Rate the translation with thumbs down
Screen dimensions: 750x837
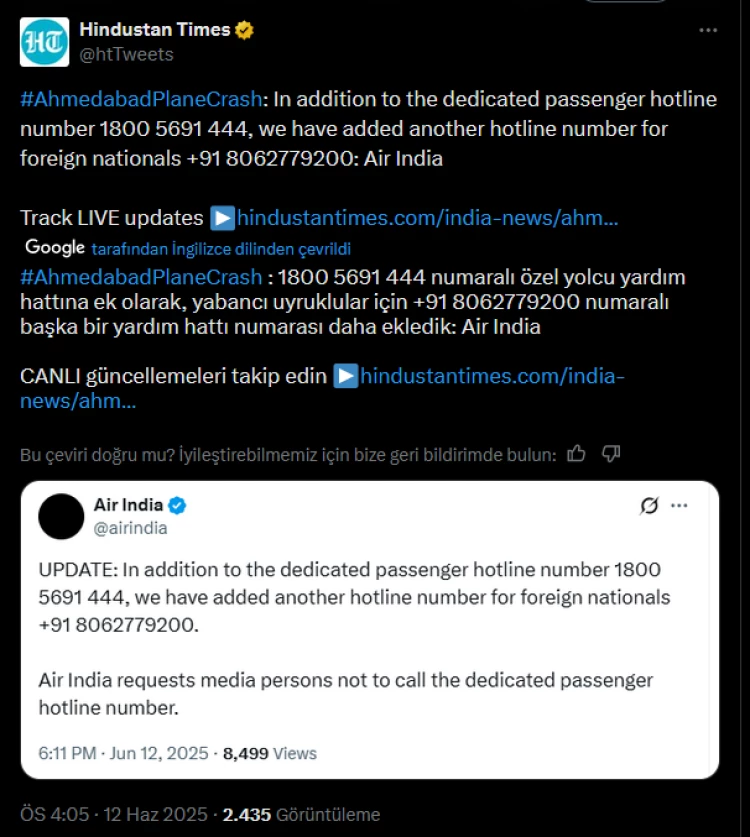coord(611,454)
